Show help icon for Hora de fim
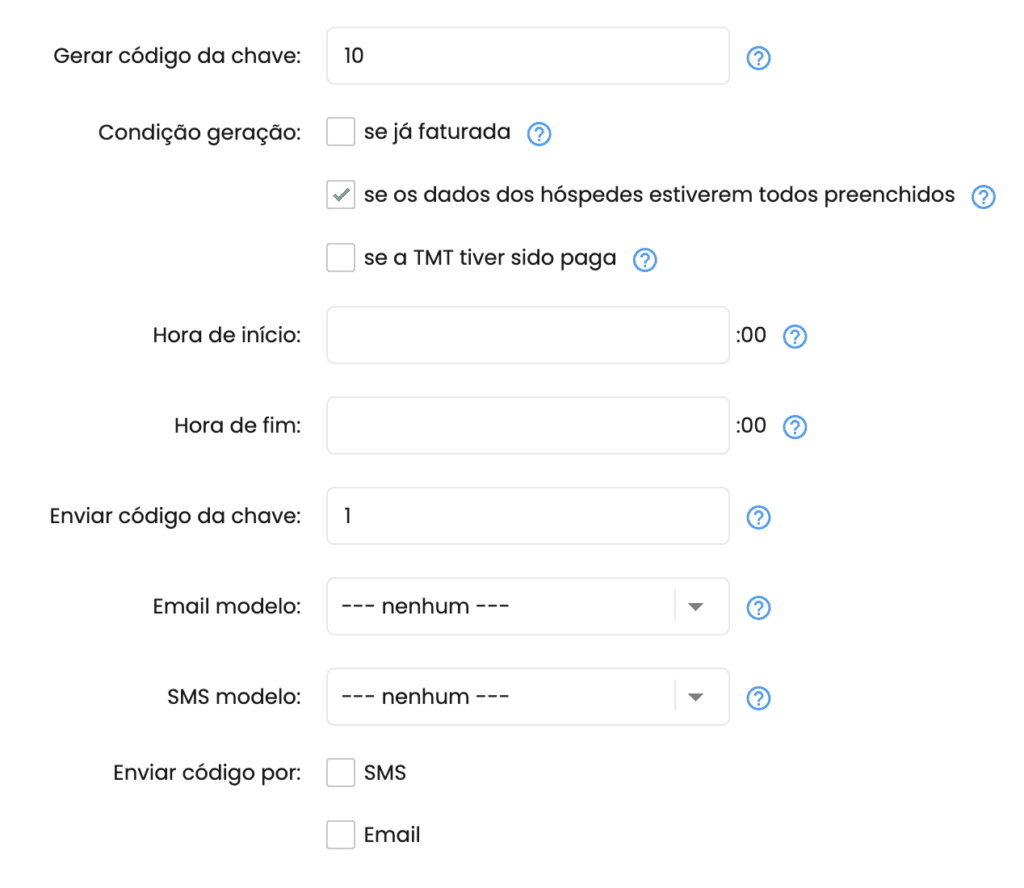This screenshot has height=888, width=1024. 795,427
